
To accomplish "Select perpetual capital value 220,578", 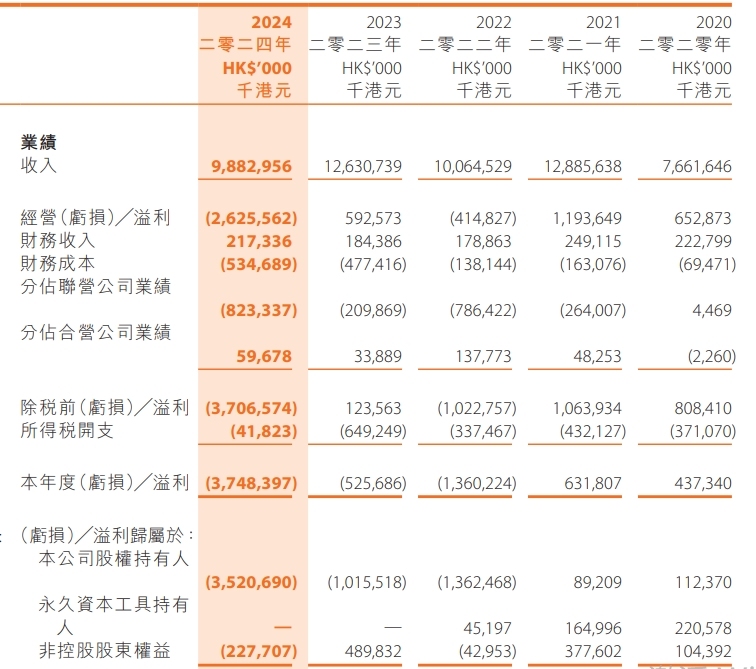I will click(x=703, y=628).
